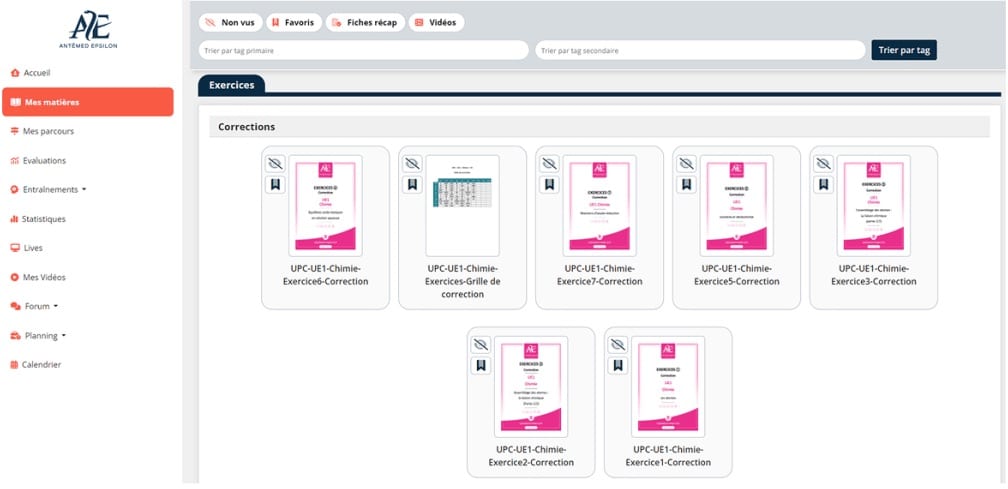Bookmark Exercice2-Correction as favorite
This screenshot has height=489, width=1008.
tap(480, 366)
